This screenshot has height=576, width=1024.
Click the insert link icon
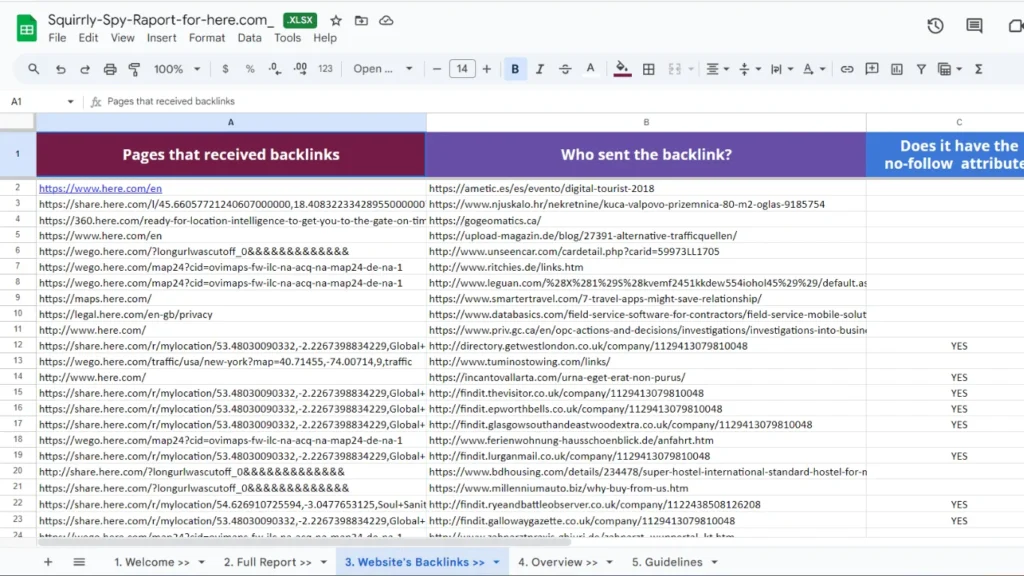[847, 69]
